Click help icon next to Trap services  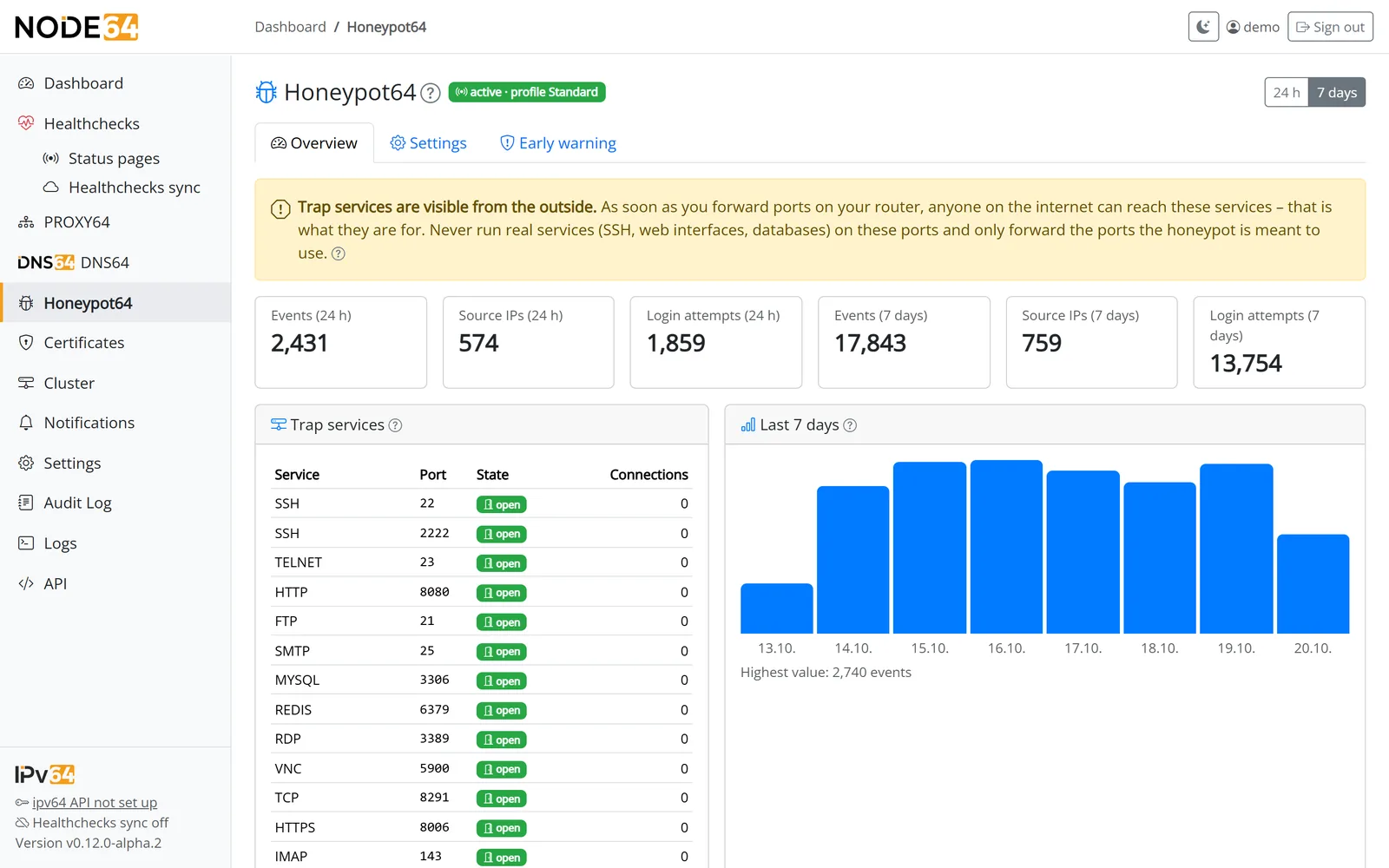point(395,425)
